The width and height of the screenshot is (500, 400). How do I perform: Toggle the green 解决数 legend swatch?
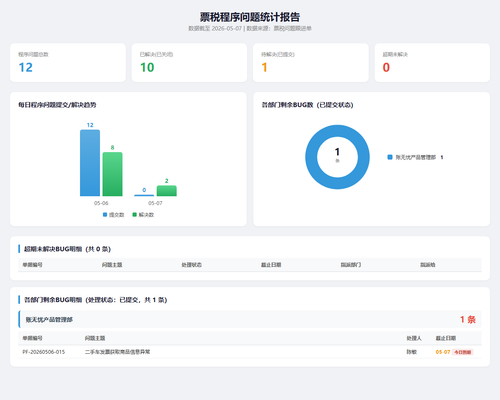pyautogui.click(x=135, y=215)
